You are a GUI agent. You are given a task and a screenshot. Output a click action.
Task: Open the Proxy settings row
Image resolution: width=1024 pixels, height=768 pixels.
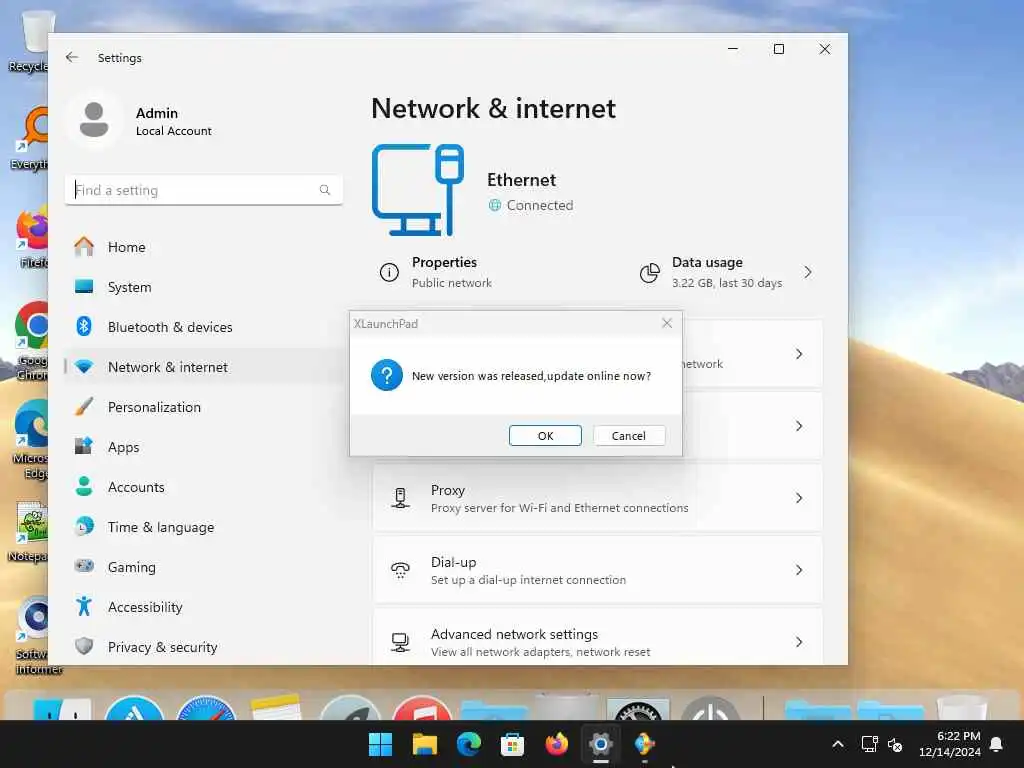pyautogui.click(x=598, y=498)
